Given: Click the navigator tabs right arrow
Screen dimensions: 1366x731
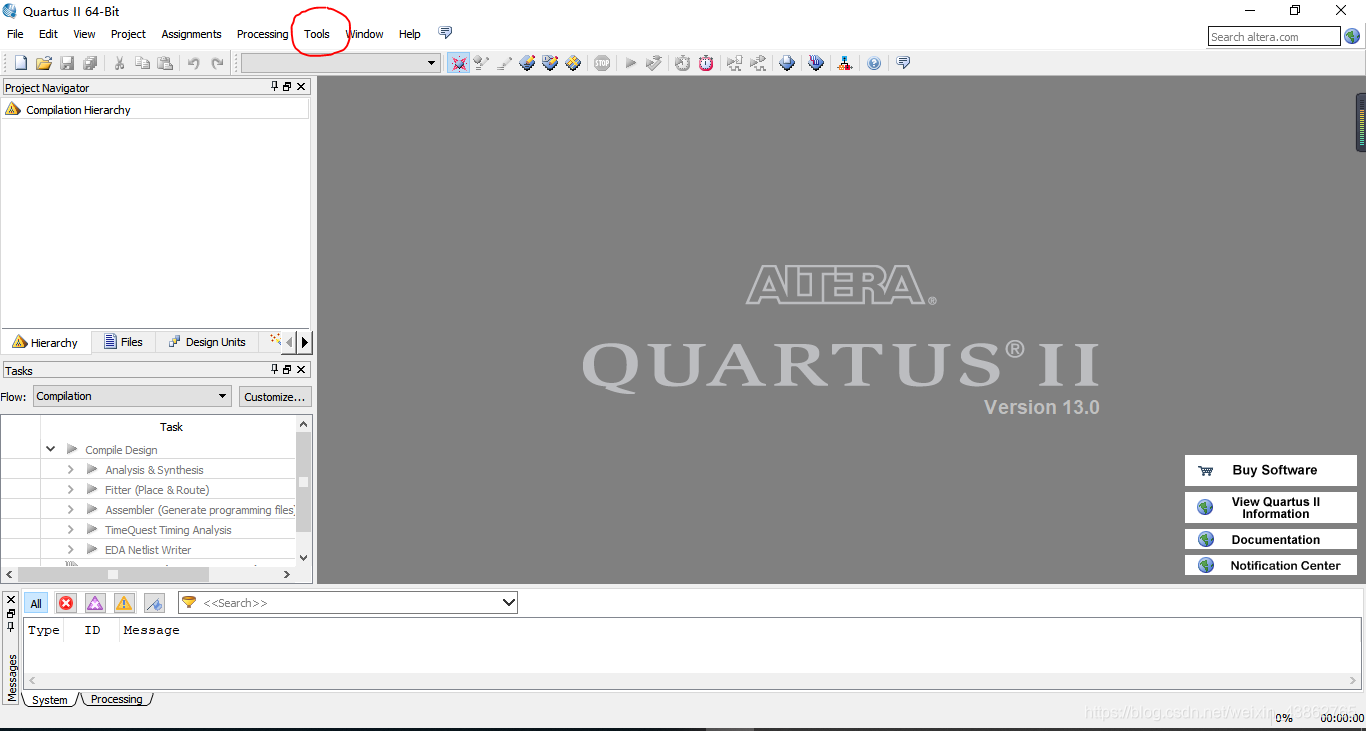Looking at the screenshot, I should click(305, 342).
